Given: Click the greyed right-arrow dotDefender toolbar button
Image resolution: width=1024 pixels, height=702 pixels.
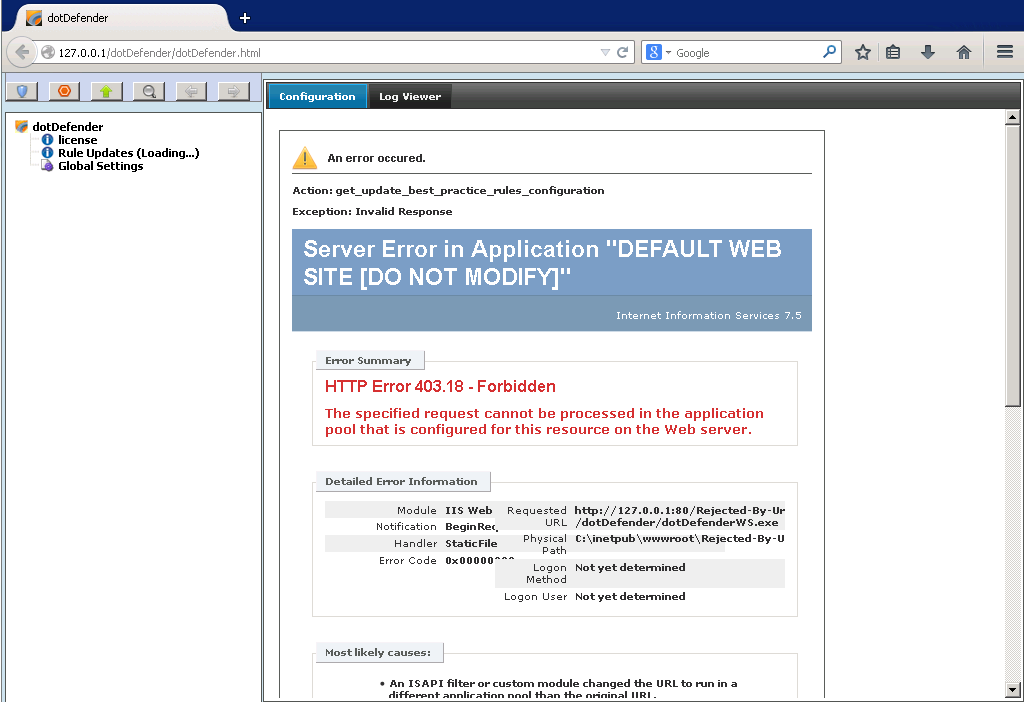Looking at the screenshot, I should tap(234, 91).
